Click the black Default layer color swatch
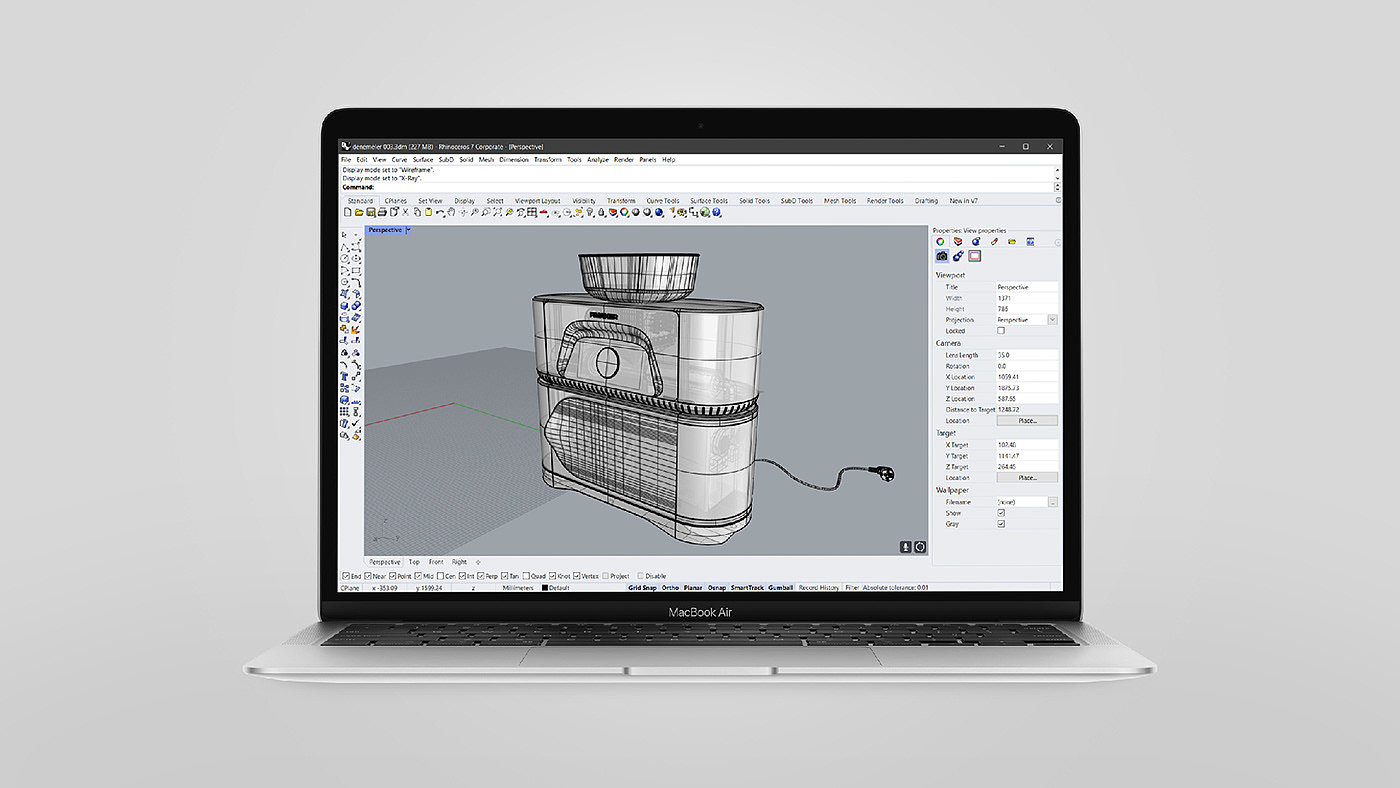1400x788 pixels. 545,588
